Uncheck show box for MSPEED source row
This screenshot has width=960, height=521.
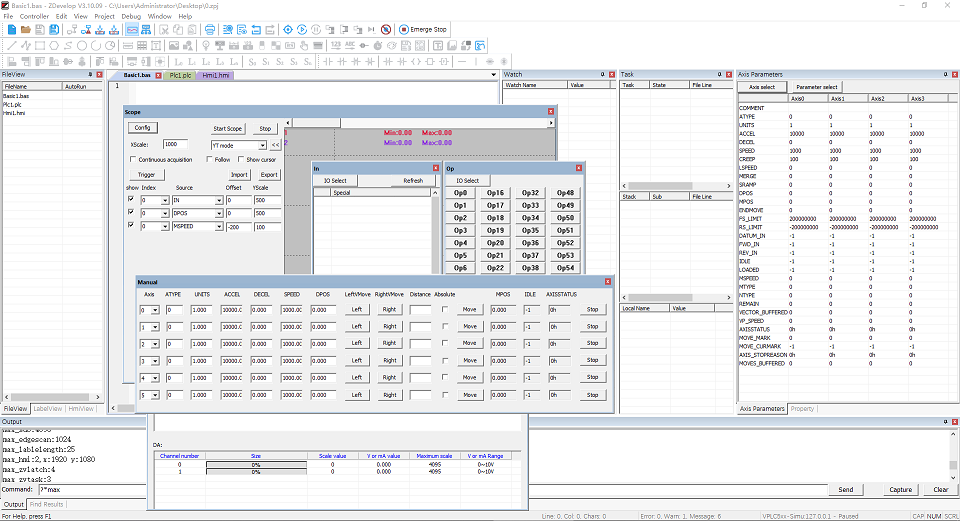pos(131,225)
